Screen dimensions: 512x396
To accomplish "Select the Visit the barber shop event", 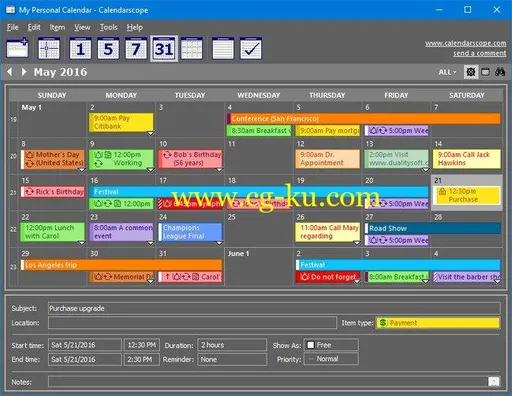I will click(x=467, y=277).
